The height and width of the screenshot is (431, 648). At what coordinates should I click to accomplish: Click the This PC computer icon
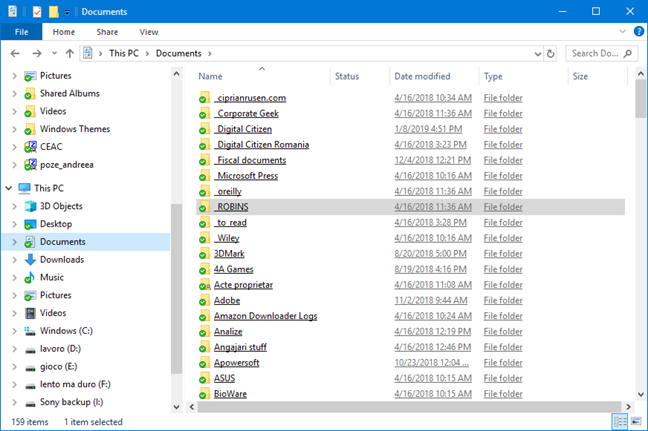click(24, 188)
